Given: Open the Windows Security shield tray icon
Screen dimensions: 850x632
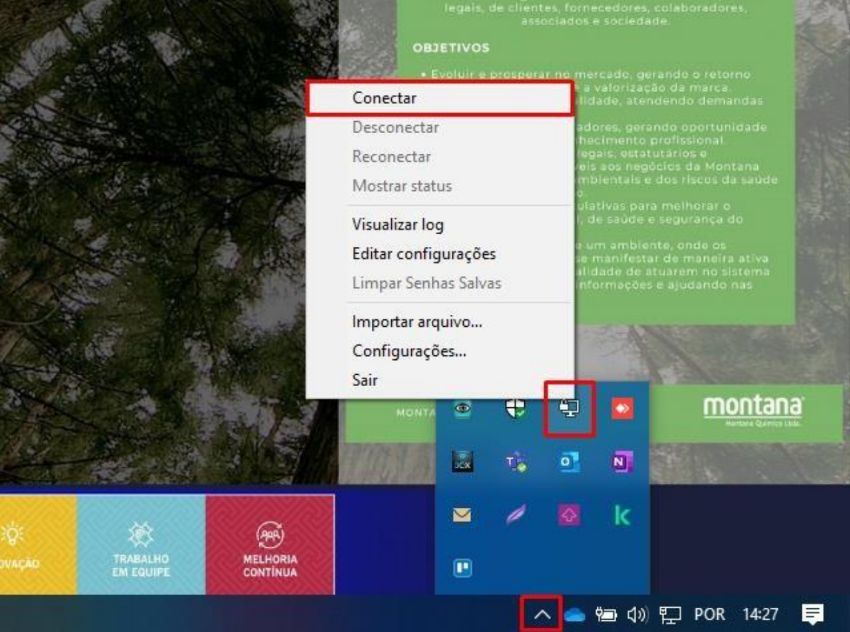Looking at the screenshot, I should [516, 408].
